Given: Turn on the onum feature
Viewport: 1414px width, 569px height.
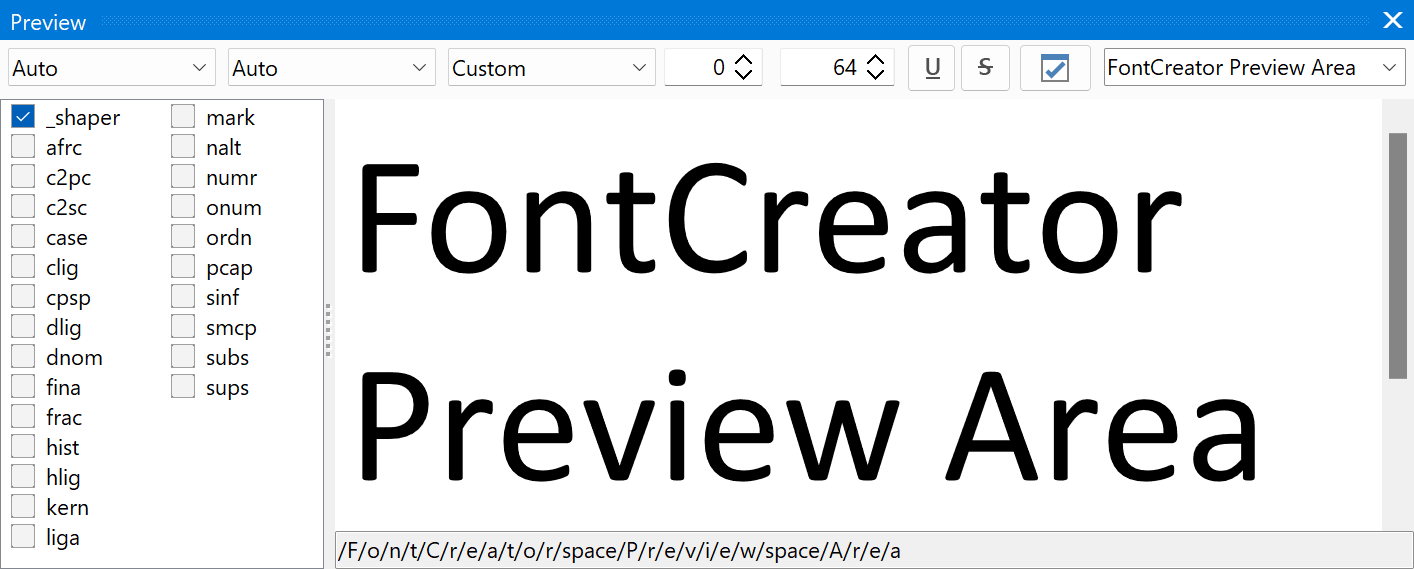Looking at the screenshot, I should coord(183,207).
